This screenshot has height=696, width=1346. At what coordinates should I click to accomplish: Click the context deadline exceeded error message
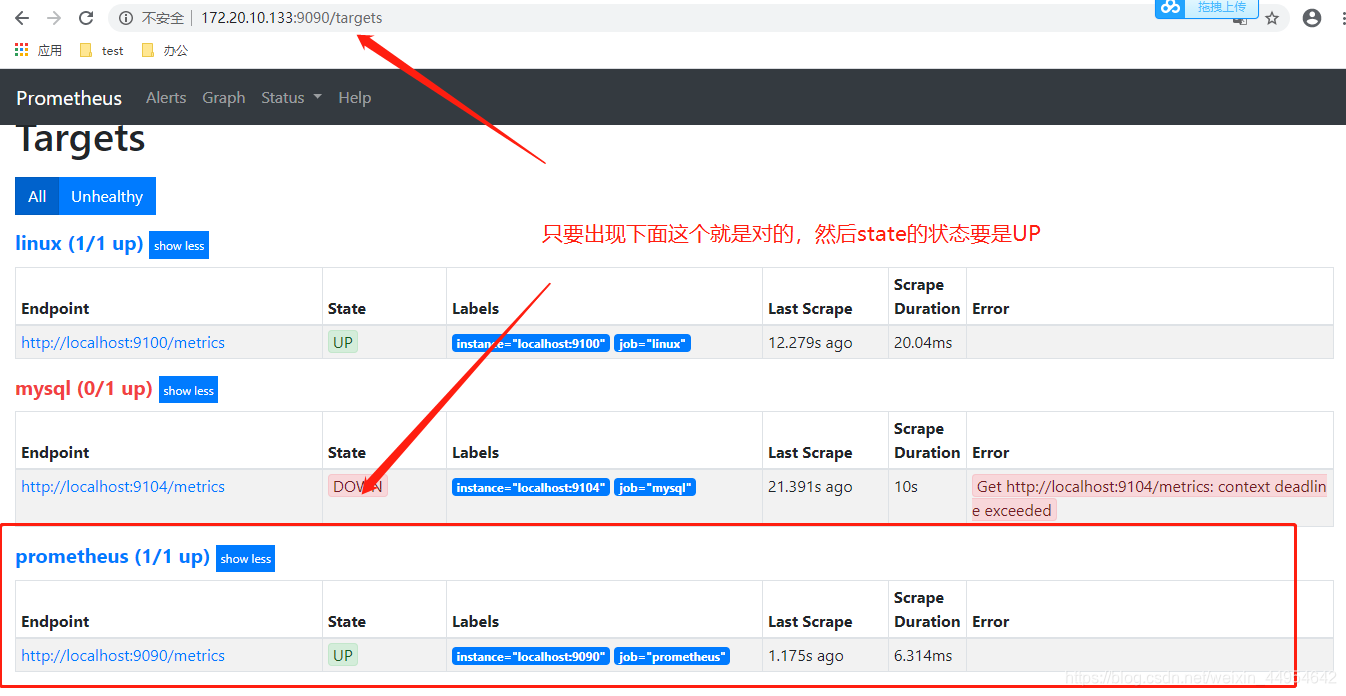click(1149, 498)
